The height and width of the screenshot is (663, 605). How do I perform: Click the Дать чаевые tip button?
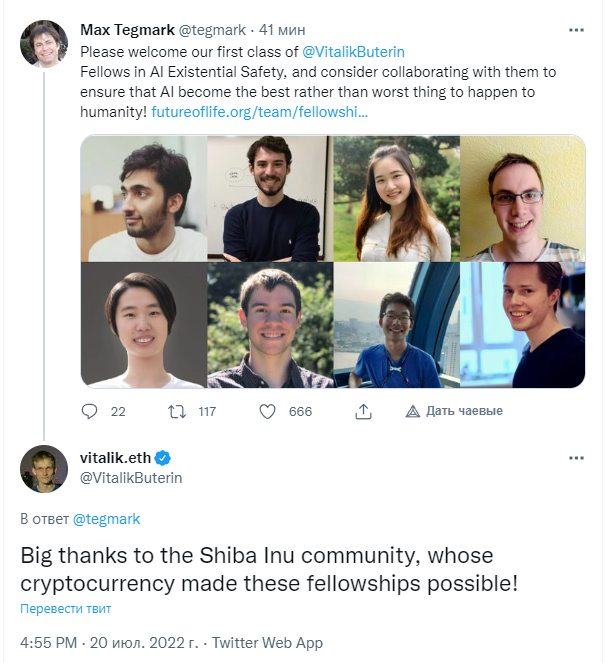(454, 411)
